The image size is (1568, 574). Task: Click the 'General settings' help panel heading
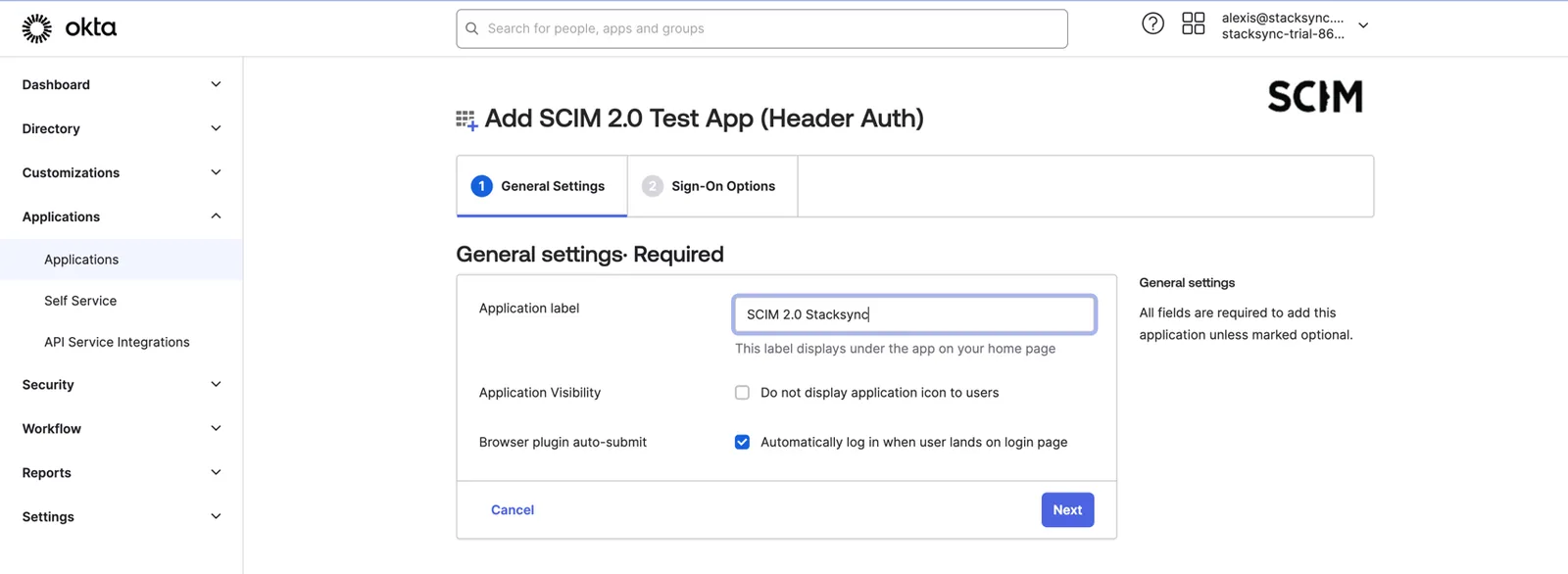tap(1187, 282)
